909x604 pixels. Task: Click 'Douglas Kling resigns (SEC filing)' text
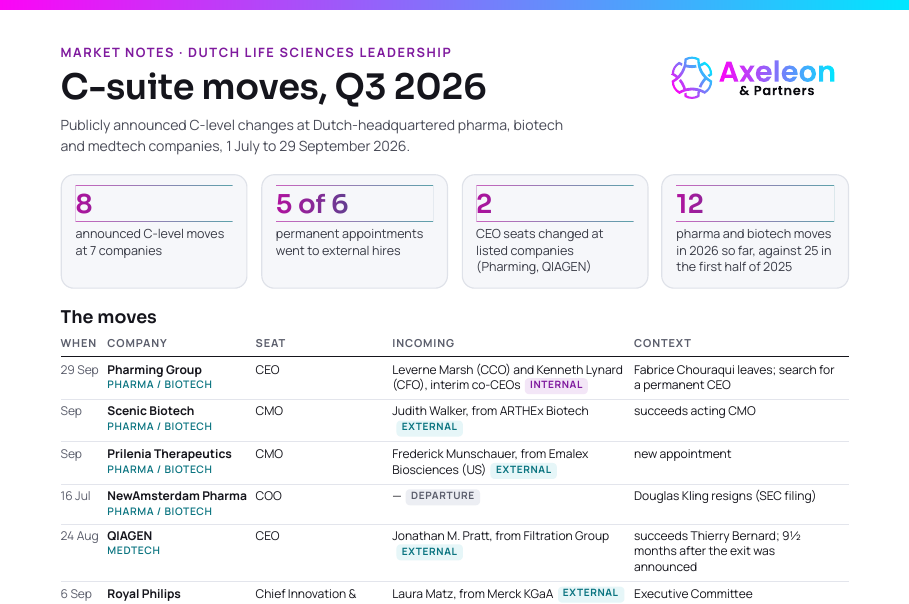tap(725, 496)
